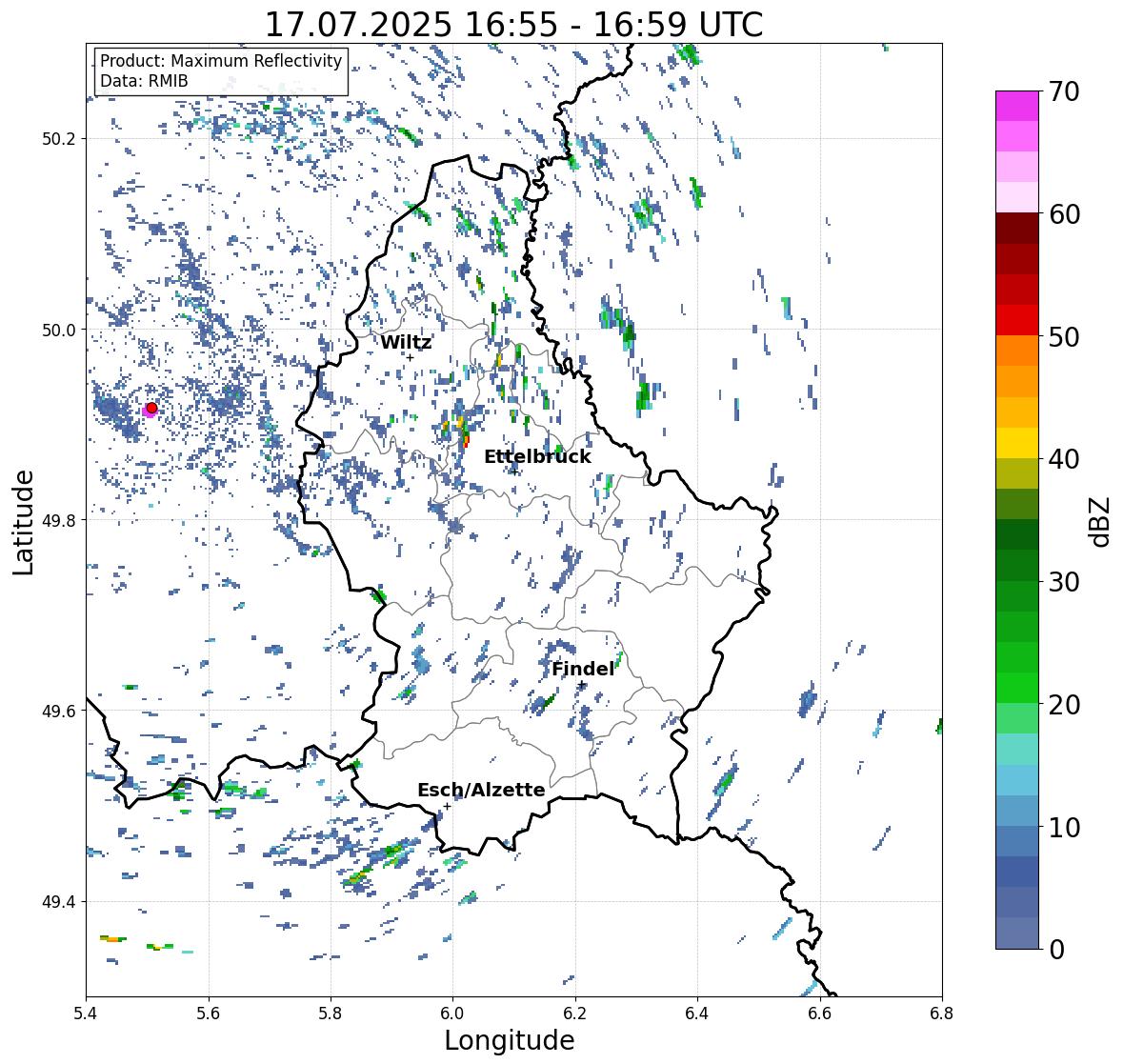The width and height of the screenshot is (1123, 1064).
Task: Click the 50 dBZ colorbar label
Action: pos(1063,336)
